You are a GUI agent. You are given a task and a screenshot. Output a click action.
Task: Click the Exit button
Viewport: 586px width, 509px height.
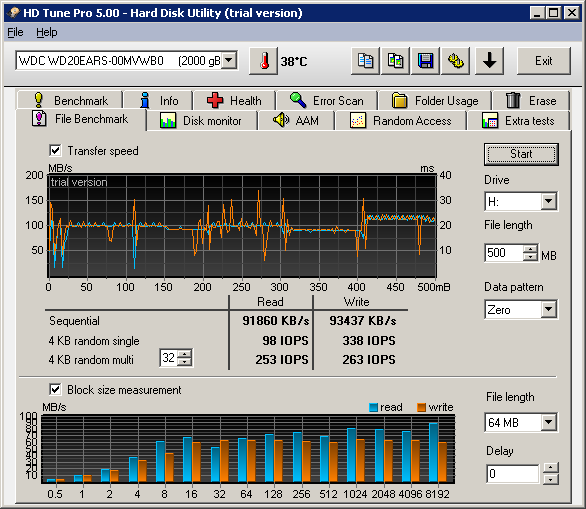pyautogui.click(x=544, y=61)
